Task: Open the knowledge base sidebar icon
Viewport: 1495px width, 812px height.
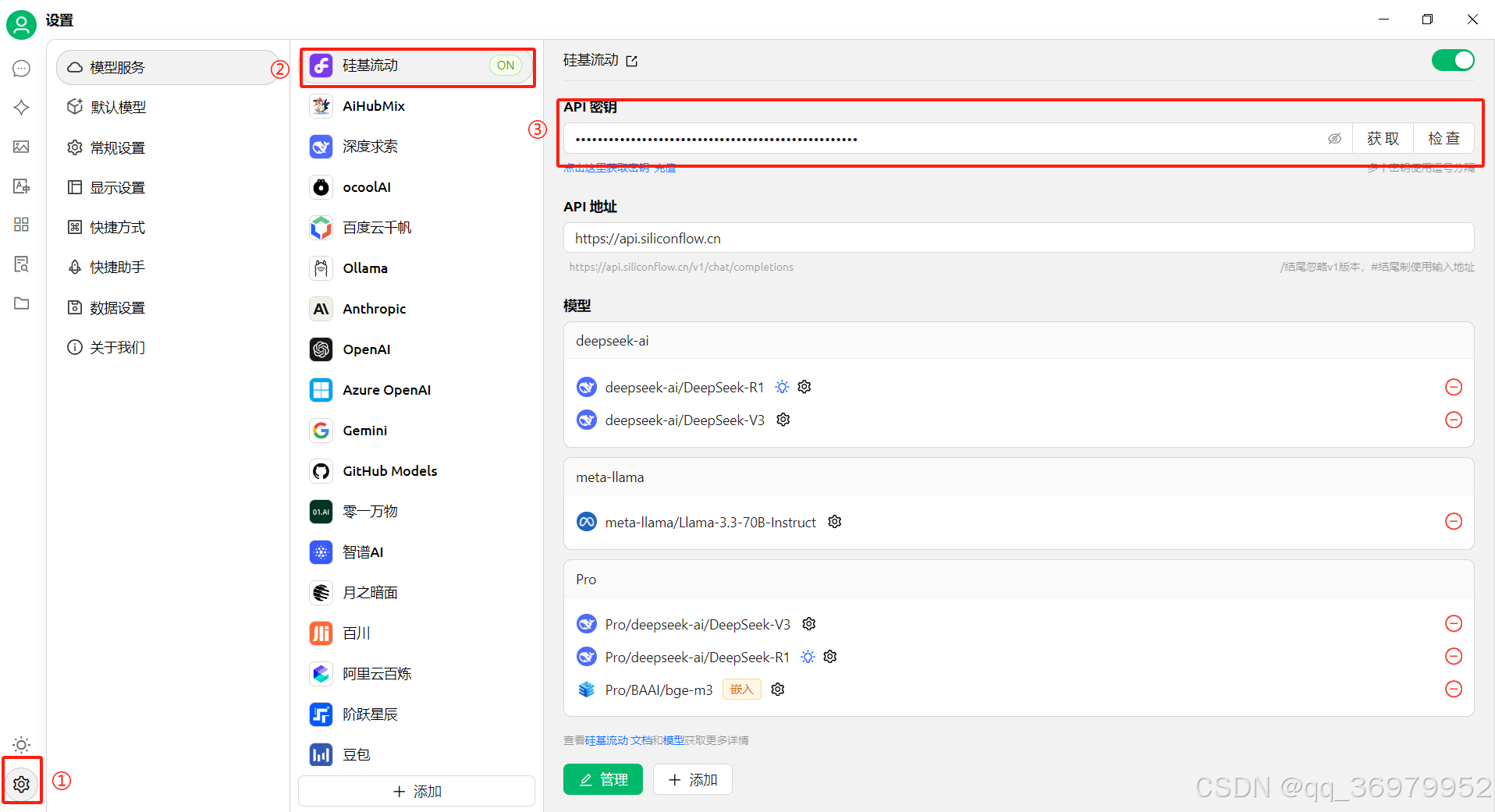Action: pos(21,264)
